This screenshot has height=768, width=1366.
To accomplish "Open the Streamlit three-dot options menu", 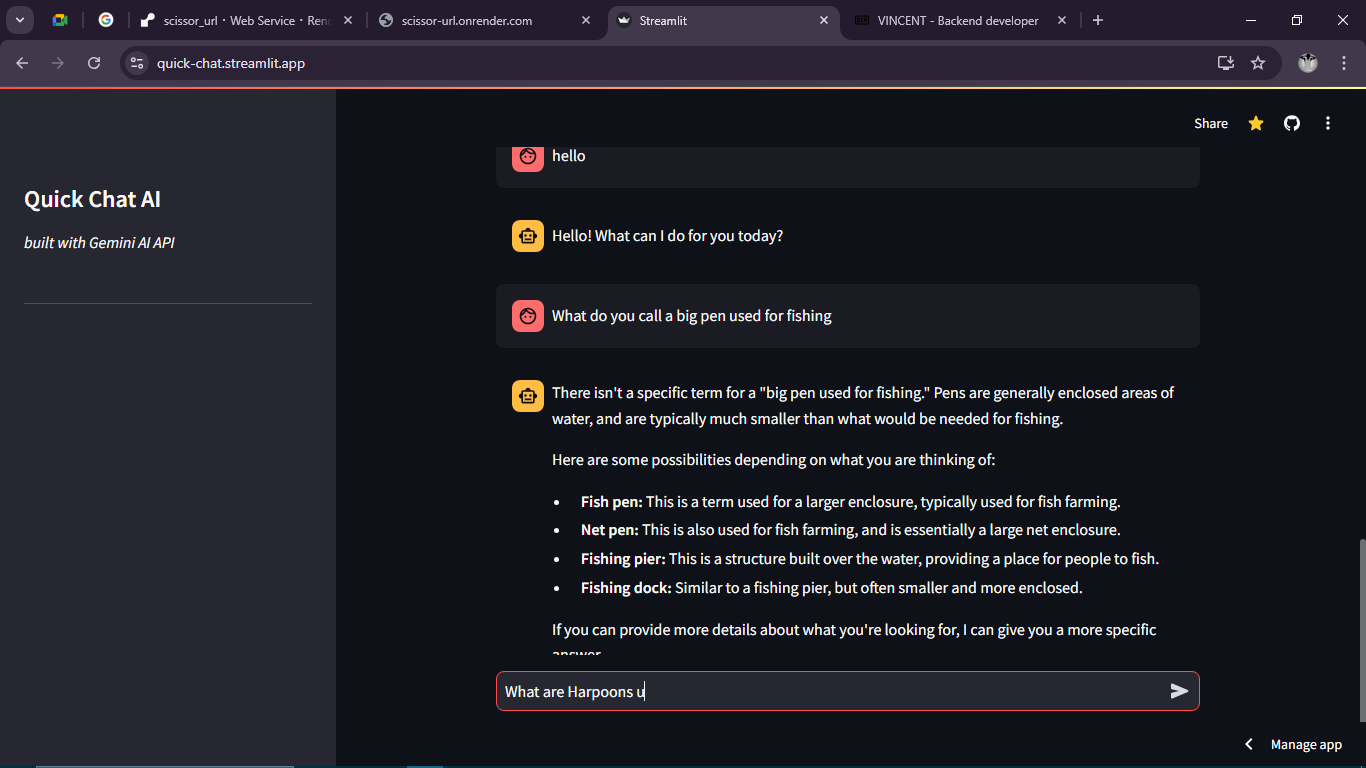I will pyautogui.click(x=1328, y=123).
